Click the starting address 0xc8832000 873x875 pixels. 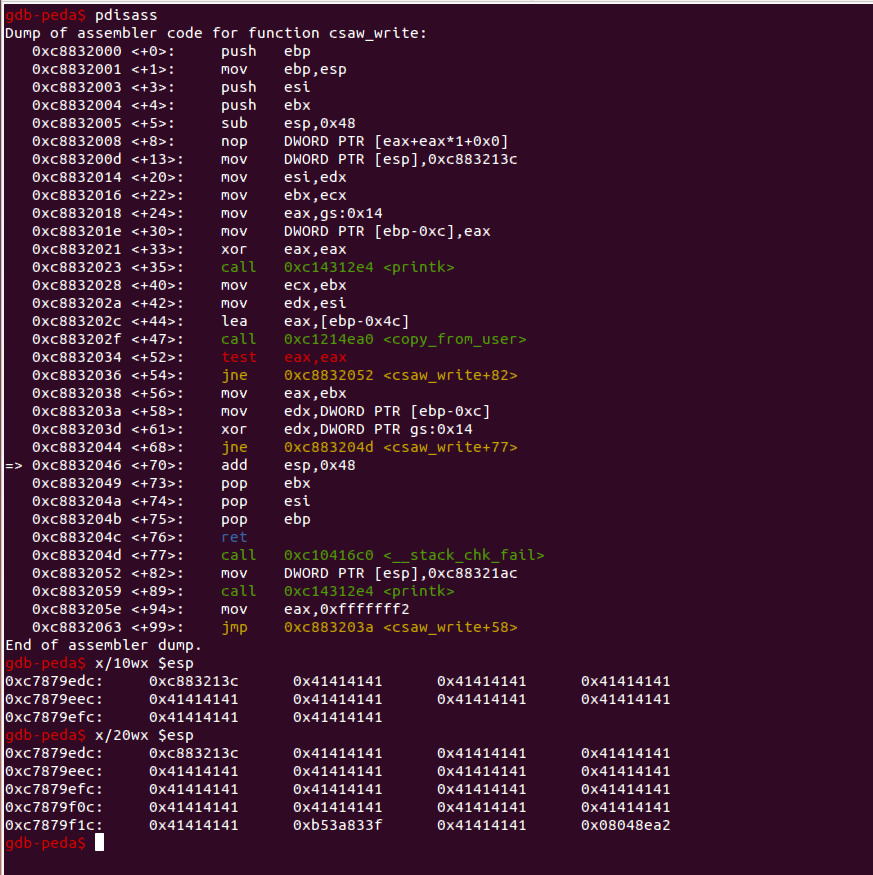click(76, 51)
